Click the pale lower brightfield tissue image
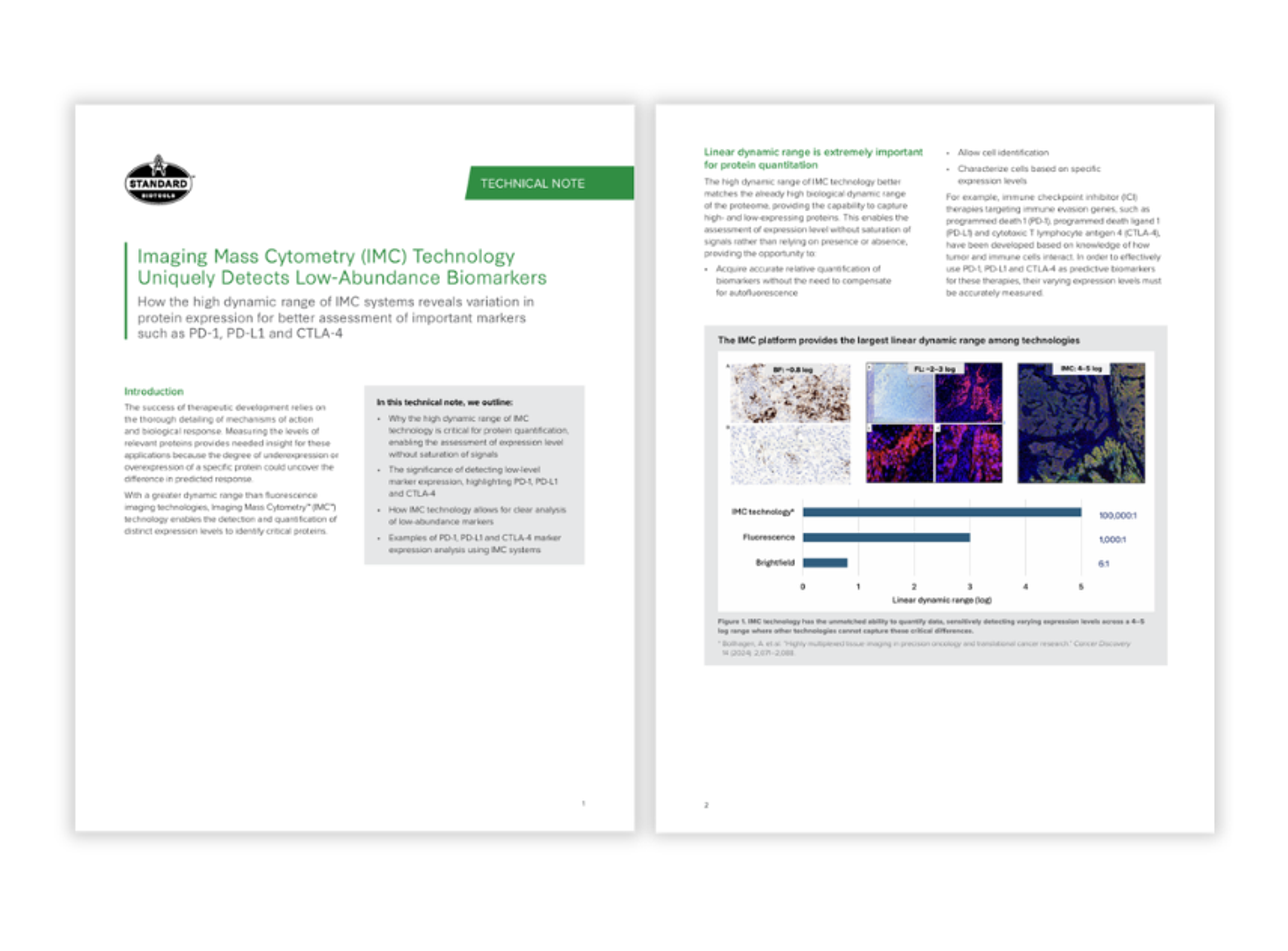The image size is (1288, 951). click(790, 455)
